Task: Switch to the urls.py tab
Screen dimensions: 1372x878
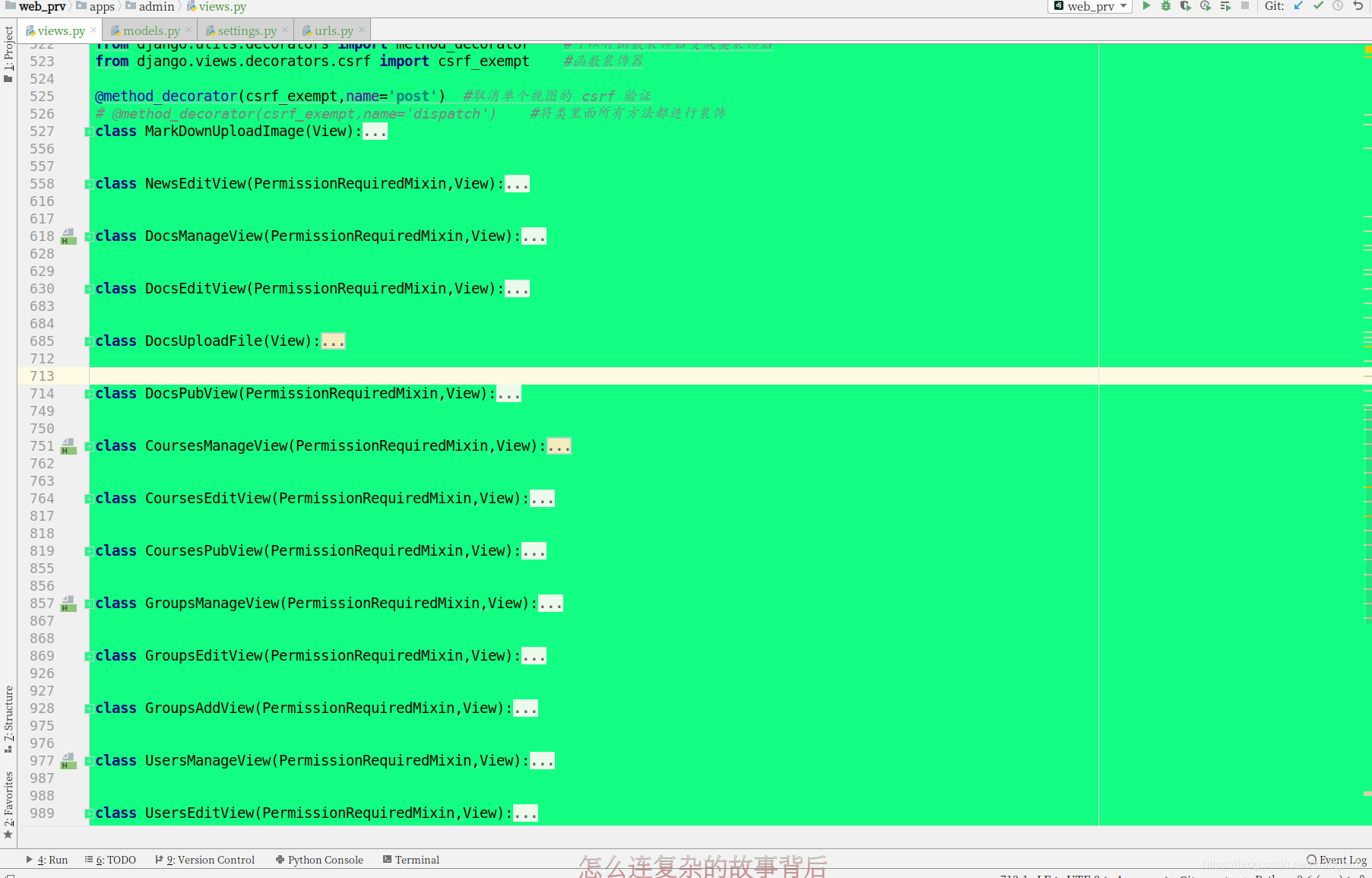Action: (334, 30)
